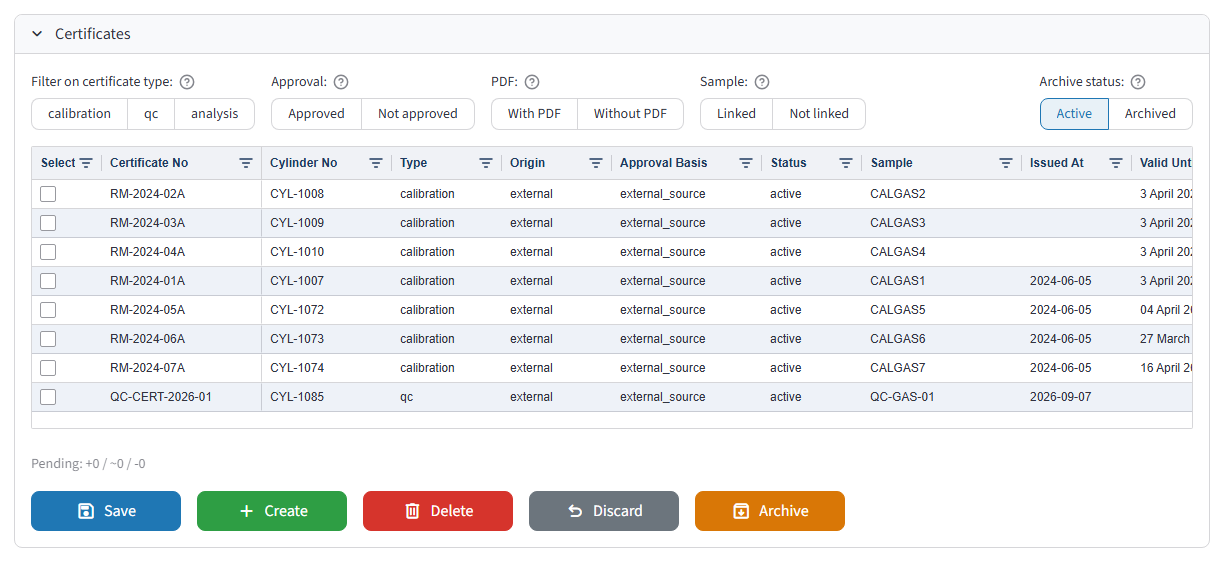Open filter menu icon on Origin column
Image resolution: width=1224 pixels, height=561 pixels.
596,163
